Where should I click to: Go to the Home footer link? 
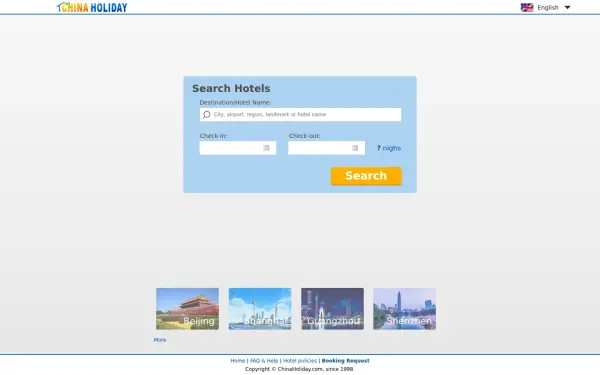(238, 360)
